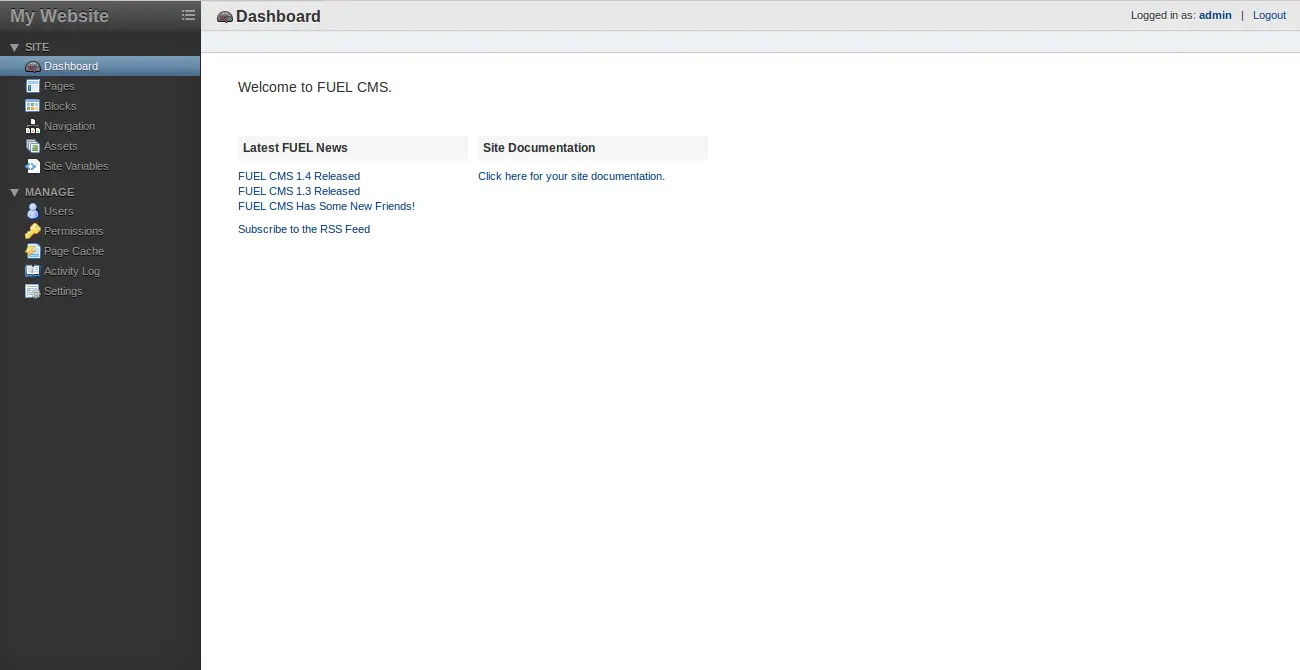
Task: Go to Permissions page
Action: (x=100, y=231)
